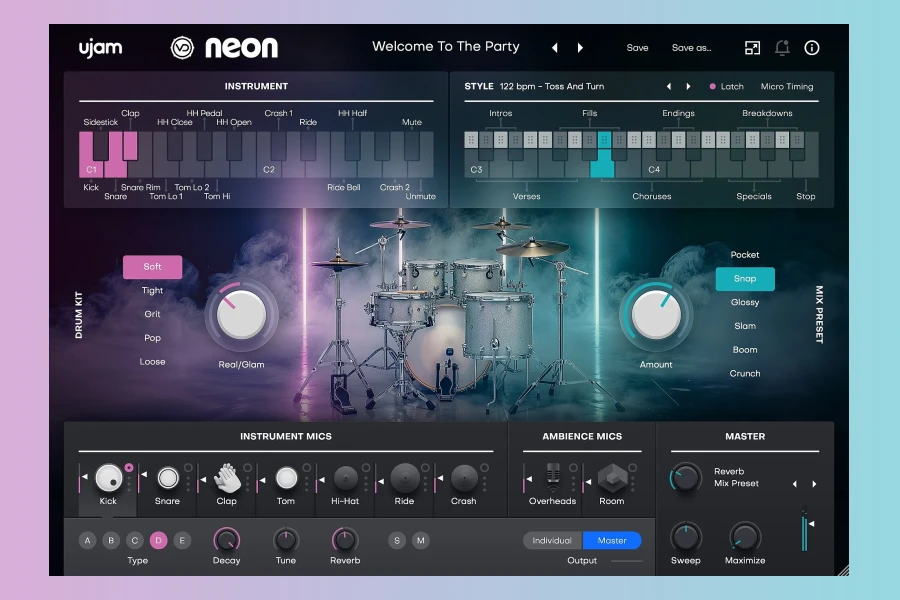This screenshot has width=900, height=600.
Task: Choose the Crunch mix preset
Action: pyautogui.click(x=744, y=374)
